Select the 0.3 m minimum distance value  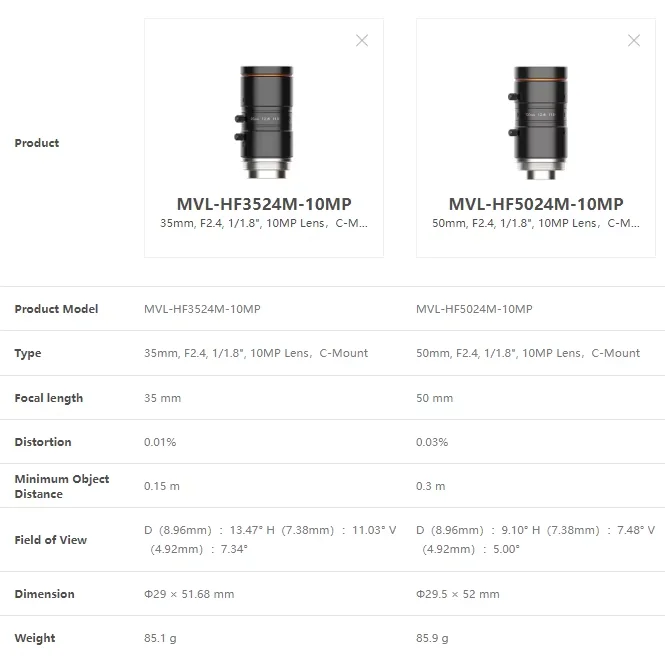point(430,486)
